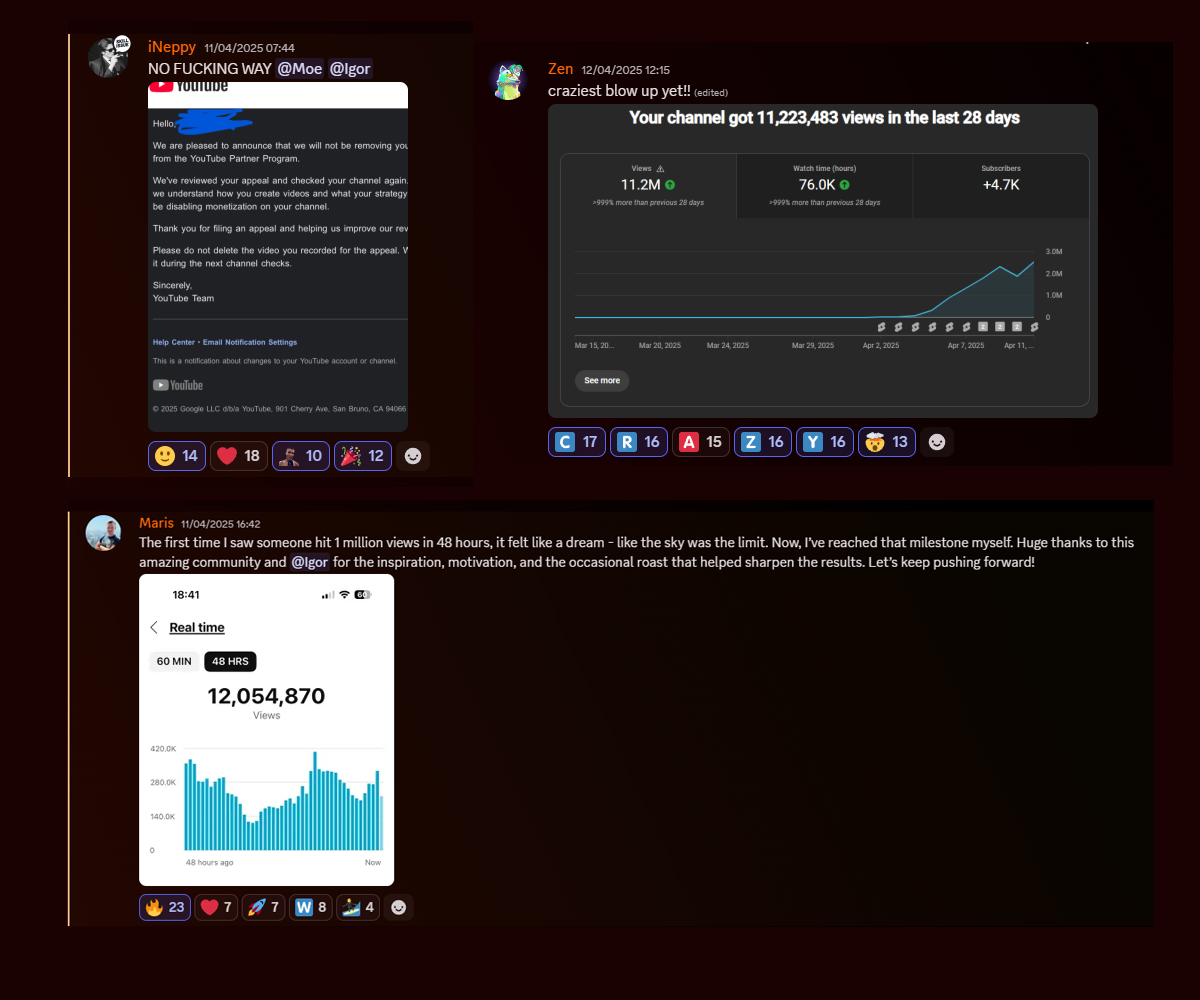Image resolution: width=1200 pixels, height=1000 pixels.
Task: Click the @Moe mention
Action: [x=299, y=69]
